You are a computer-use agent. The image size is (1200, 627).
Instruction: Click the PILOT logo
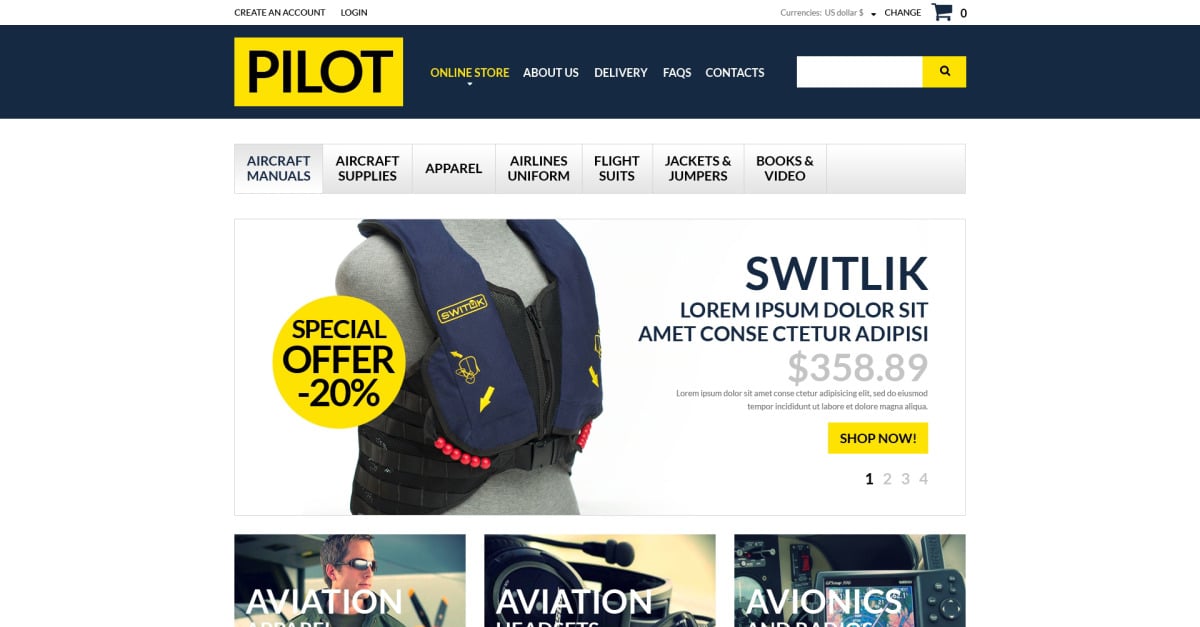[319, 72]
